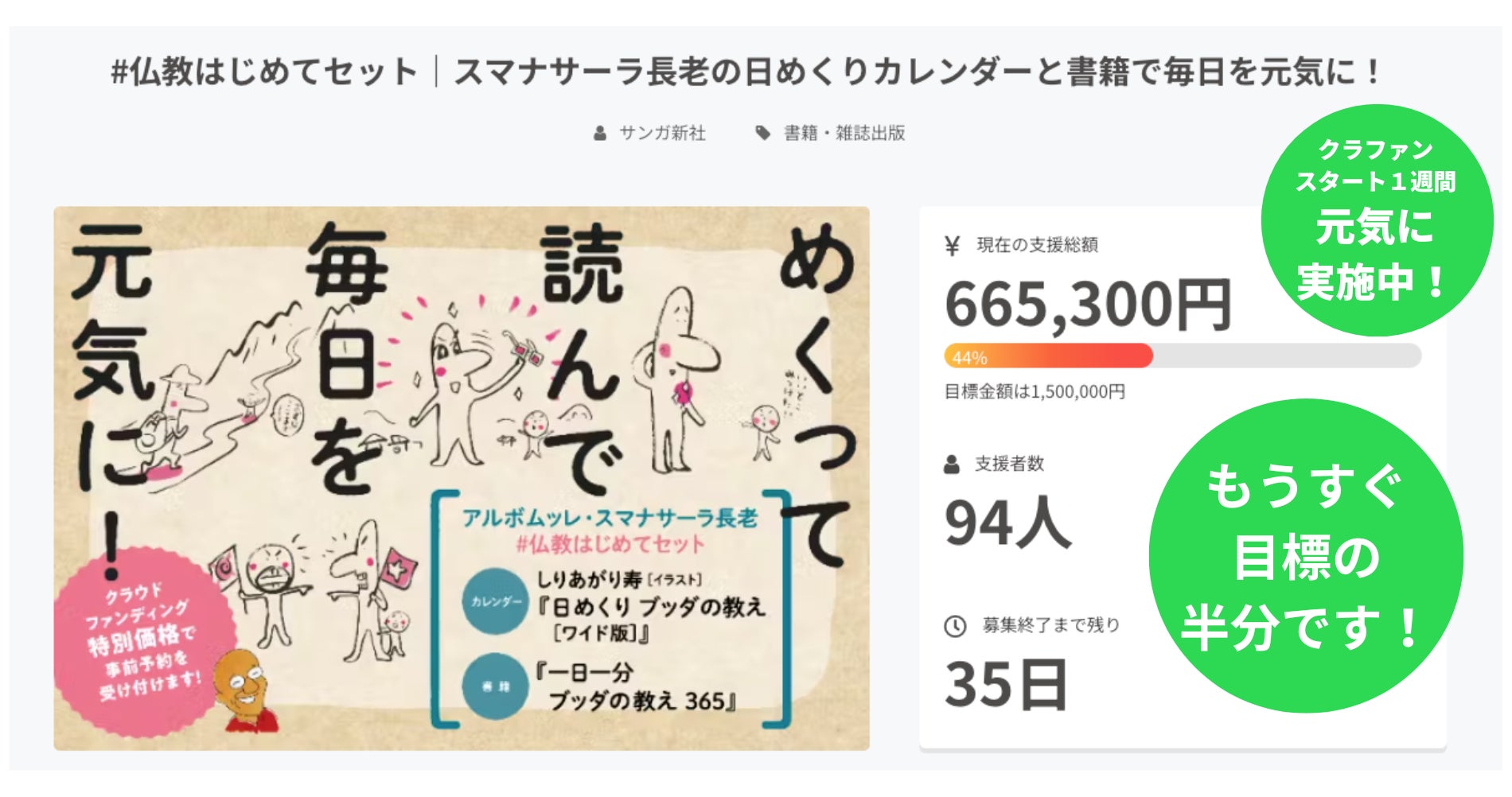Click the yen icon next to 現在の支援総額
This screenshot has height=797, width=1512.
coord(952,246)
